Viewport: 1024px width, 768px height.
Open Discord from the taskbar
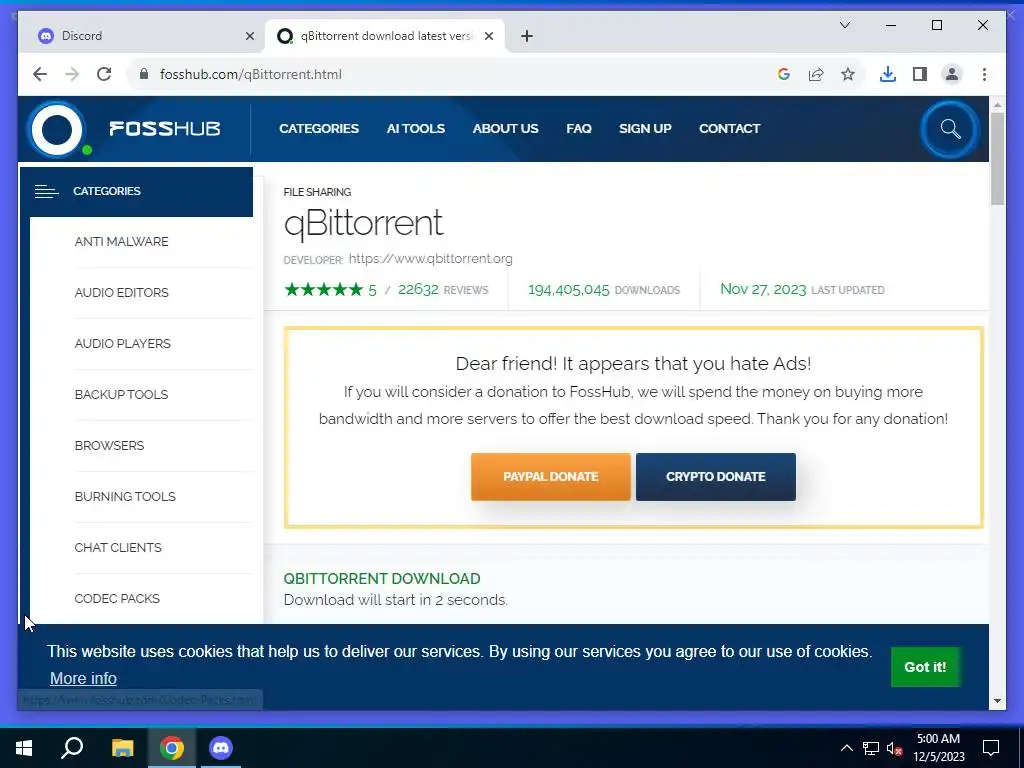click(221, 748)
